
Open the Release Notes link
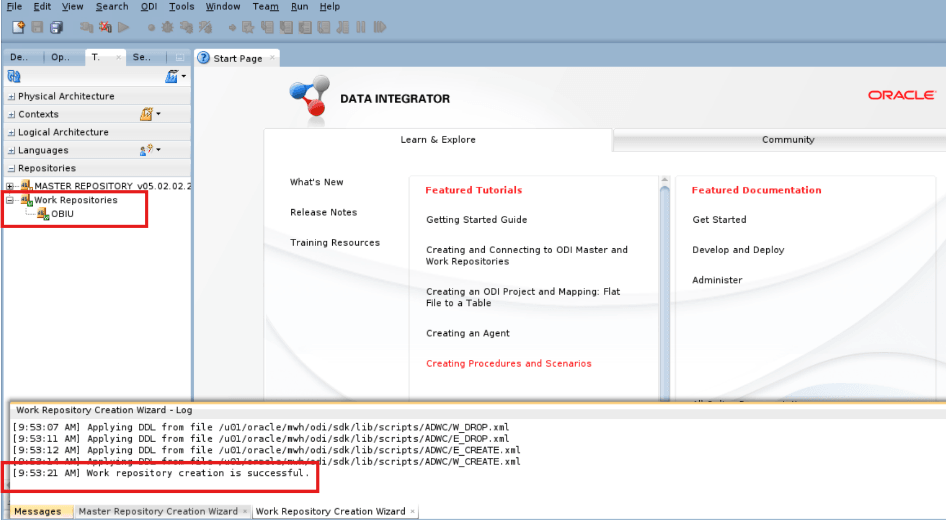click(323, 212)
